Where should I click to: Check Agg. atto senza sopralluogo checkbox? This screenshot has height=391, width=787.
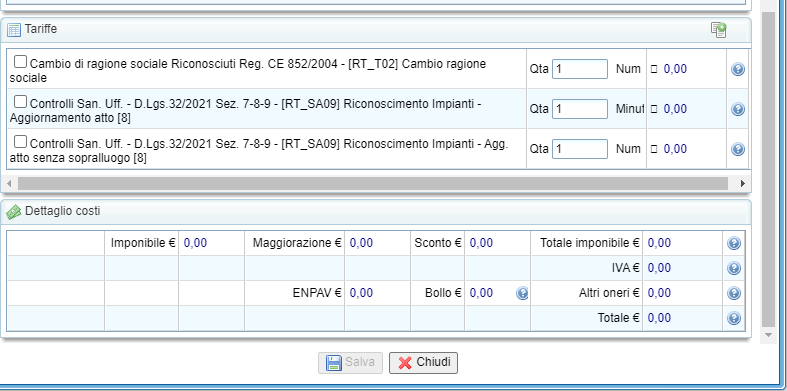pyautogui.click(x=20, y=142)
